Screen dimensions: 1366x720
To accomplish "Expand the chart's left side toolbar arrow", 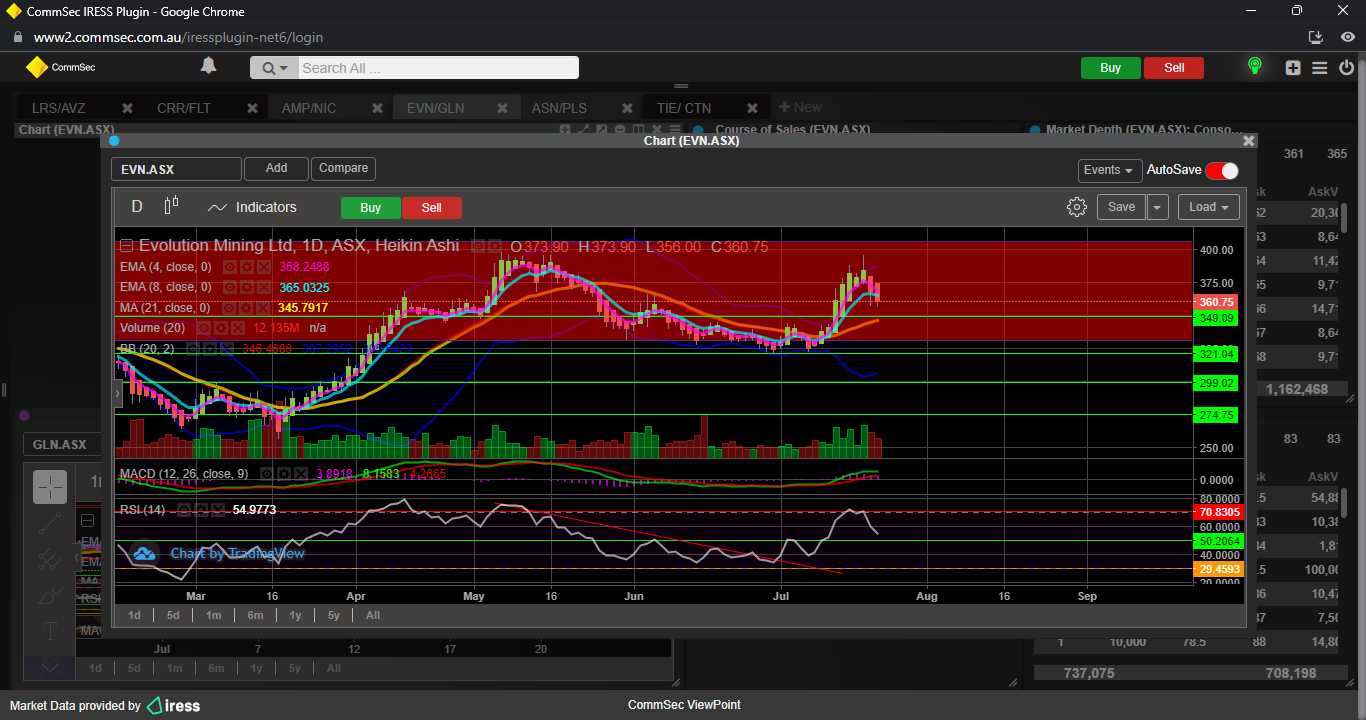I will (x=117, y=394).
